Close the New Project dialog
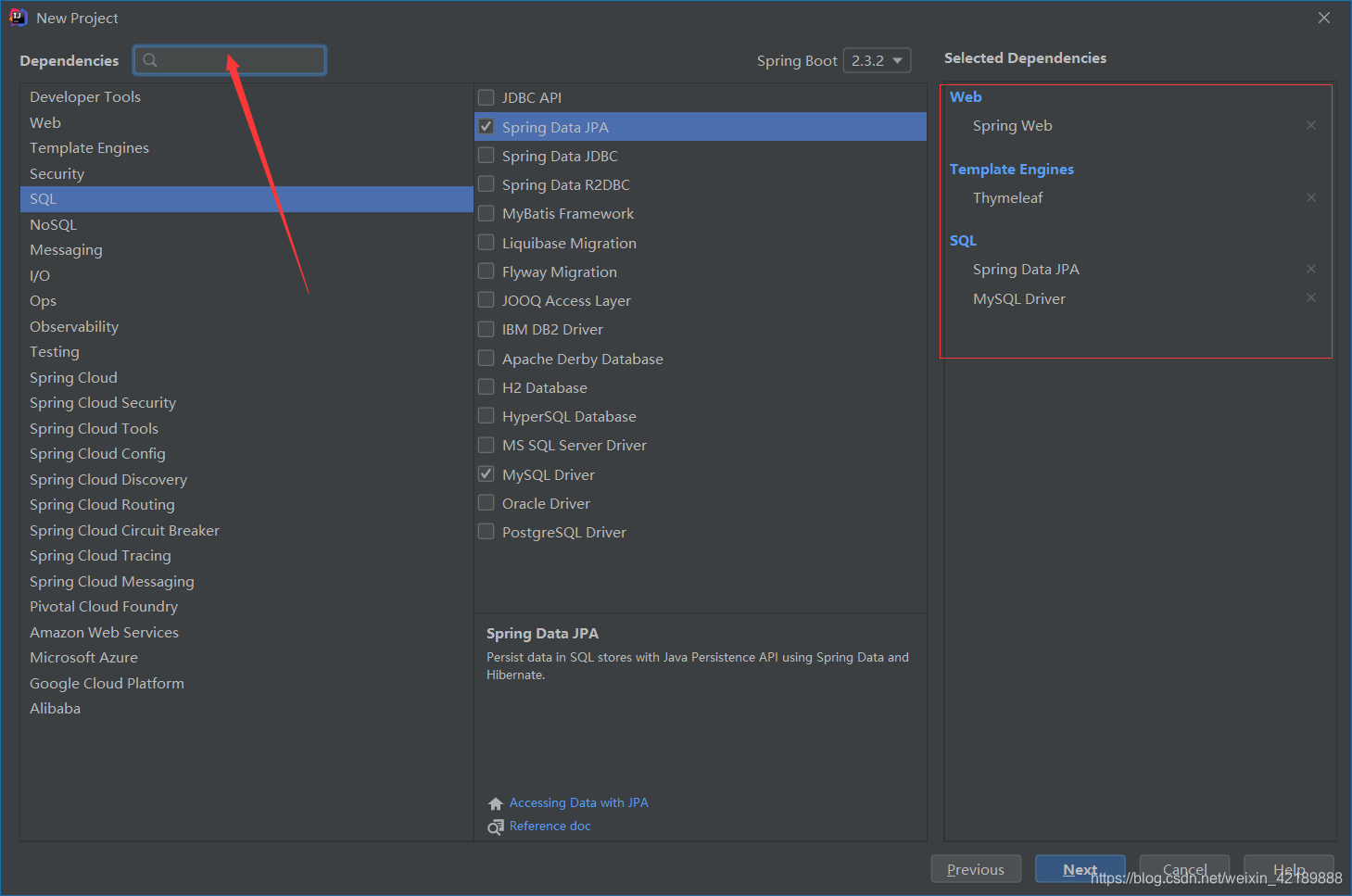 [1324, 18]
